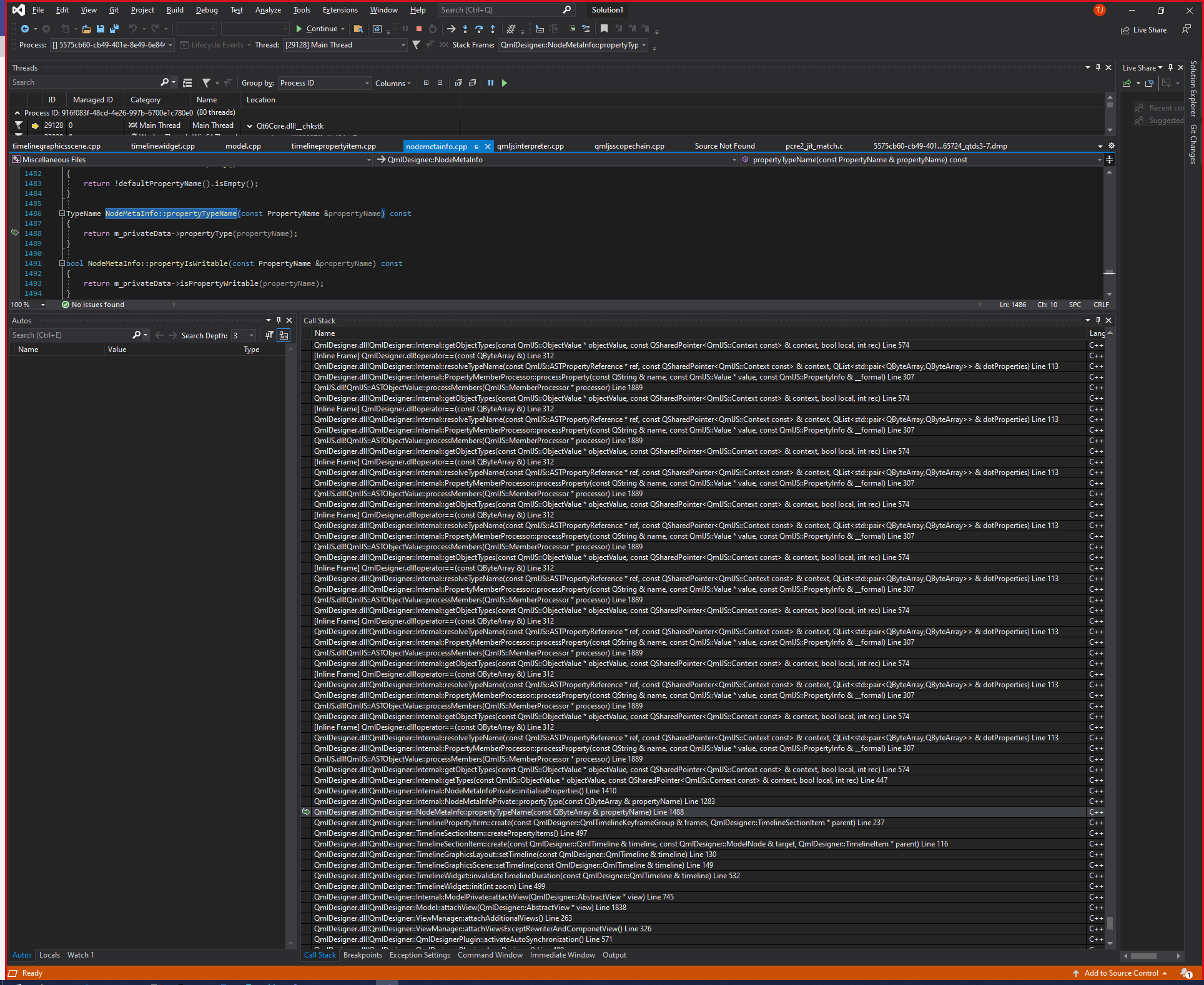Click the Step Over arrow icon

click(479, 29)
